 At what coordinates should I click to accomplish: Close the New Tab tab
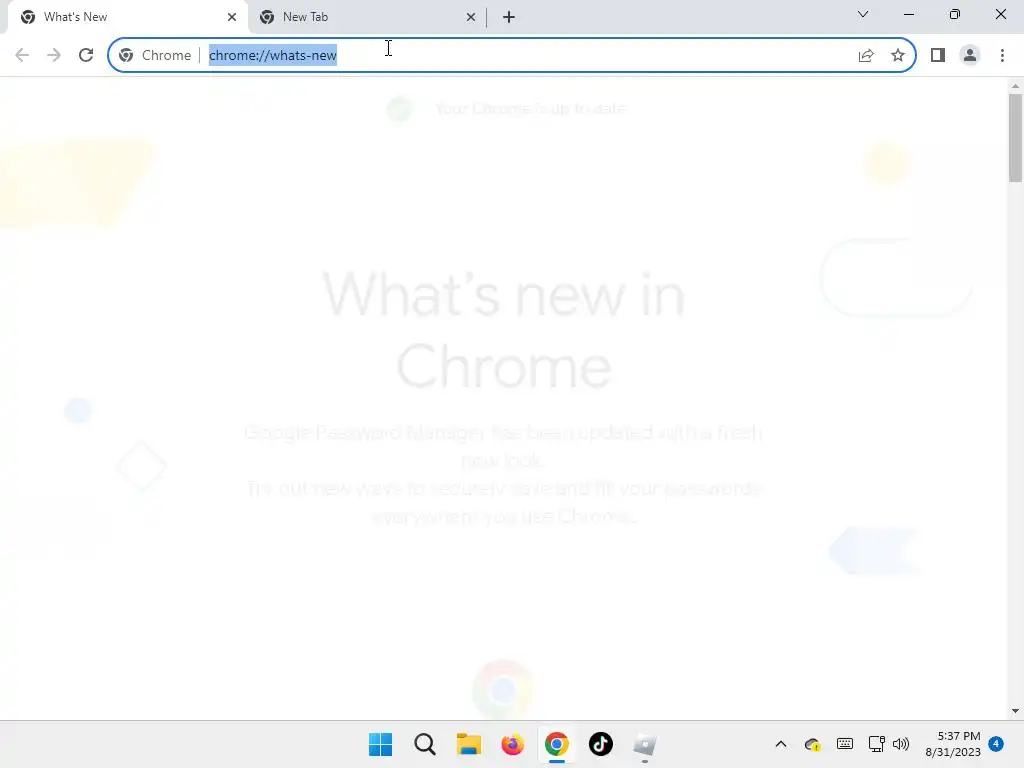pos(471,17)
